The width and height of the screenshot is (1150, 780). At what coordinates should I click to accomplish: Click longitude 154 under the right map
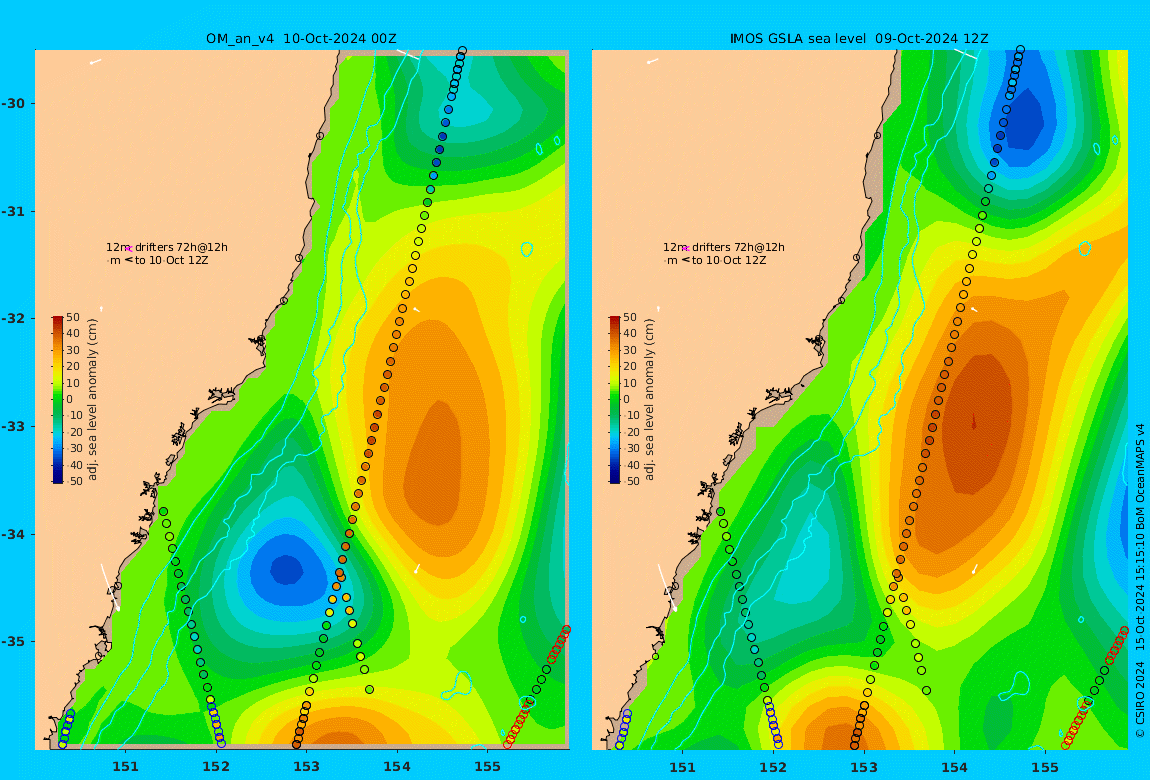pyautogui.click(x=954, y=767)
